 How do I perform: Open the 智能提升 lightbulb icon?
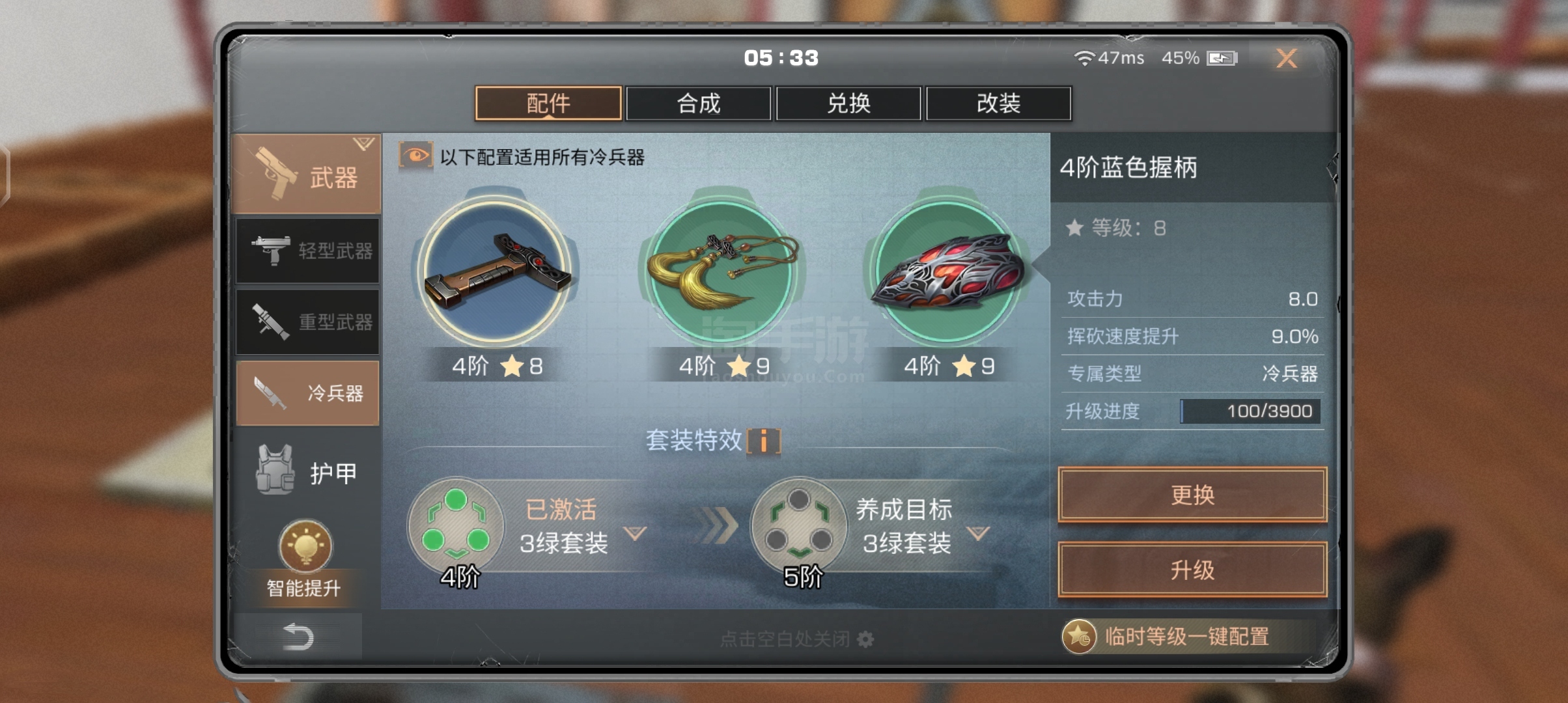(305, 546)
